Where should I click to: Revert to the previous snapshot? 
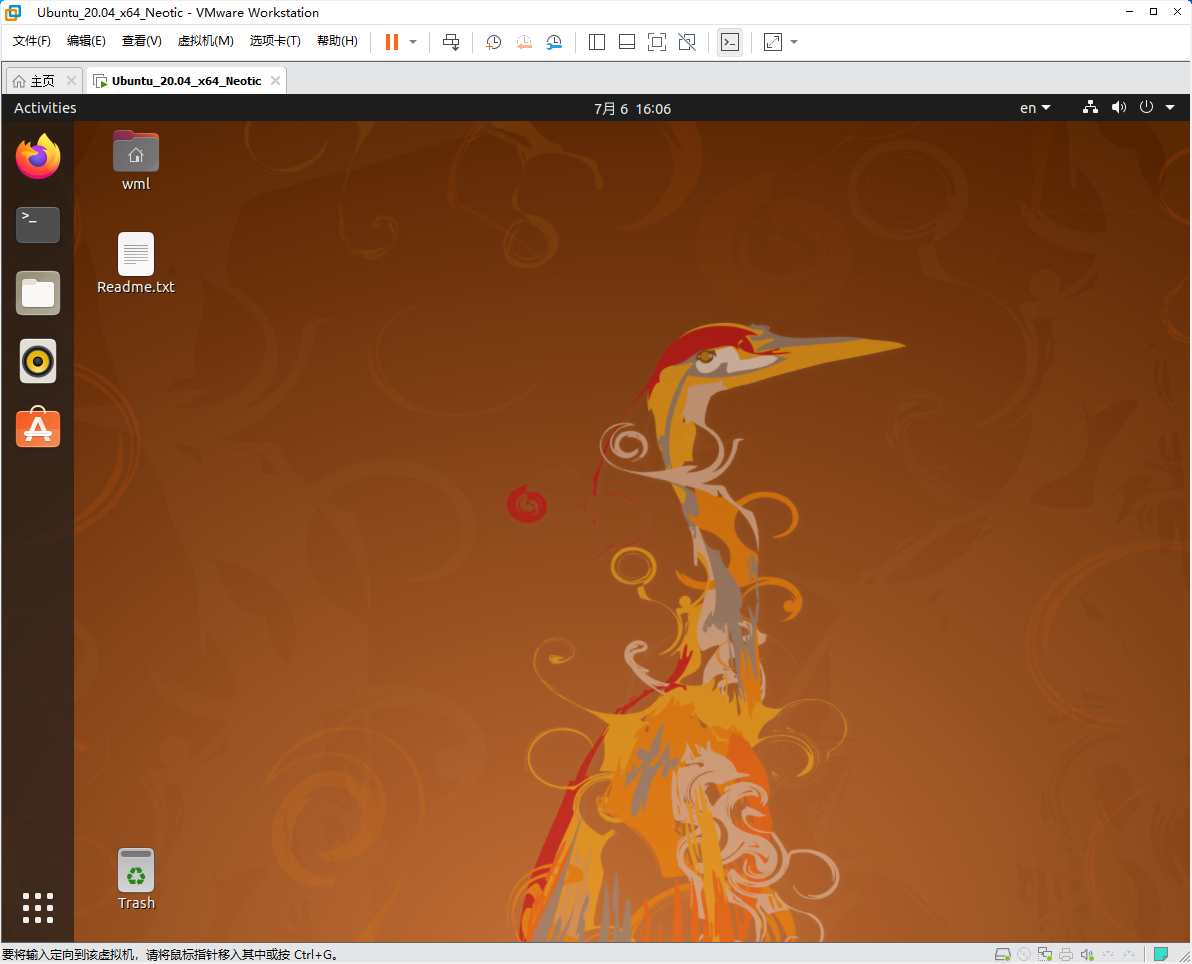(x=524, y=42)
